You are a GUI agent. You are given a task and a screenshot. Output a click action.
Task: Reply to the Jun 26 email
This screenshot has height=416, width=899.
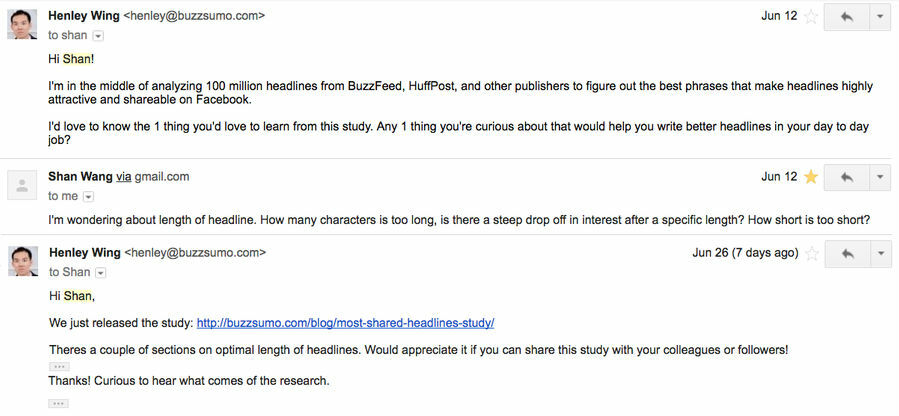(846, 253)
